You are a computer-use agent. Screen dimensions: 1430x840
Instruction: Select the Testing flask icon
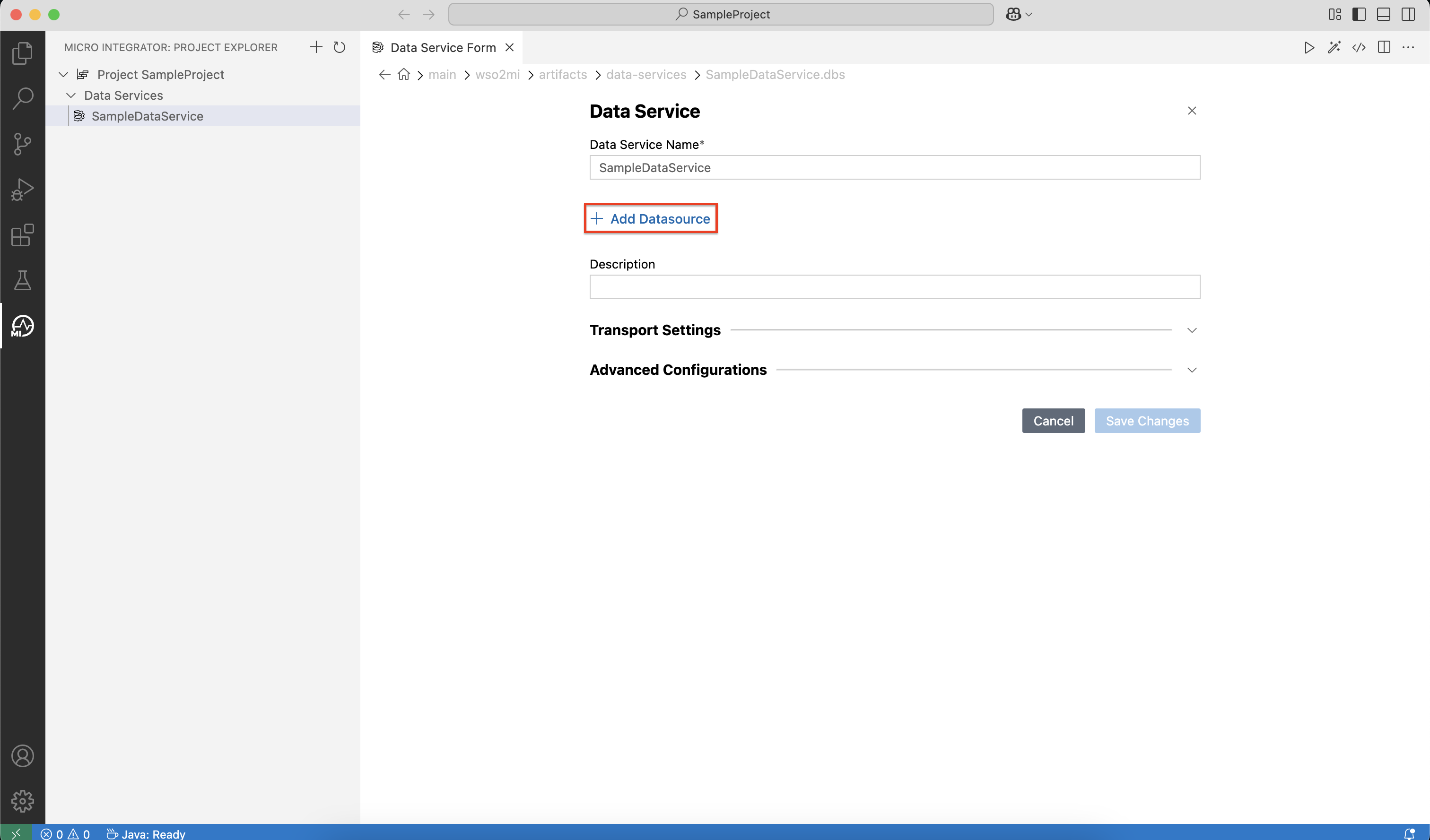coord(22,280)
